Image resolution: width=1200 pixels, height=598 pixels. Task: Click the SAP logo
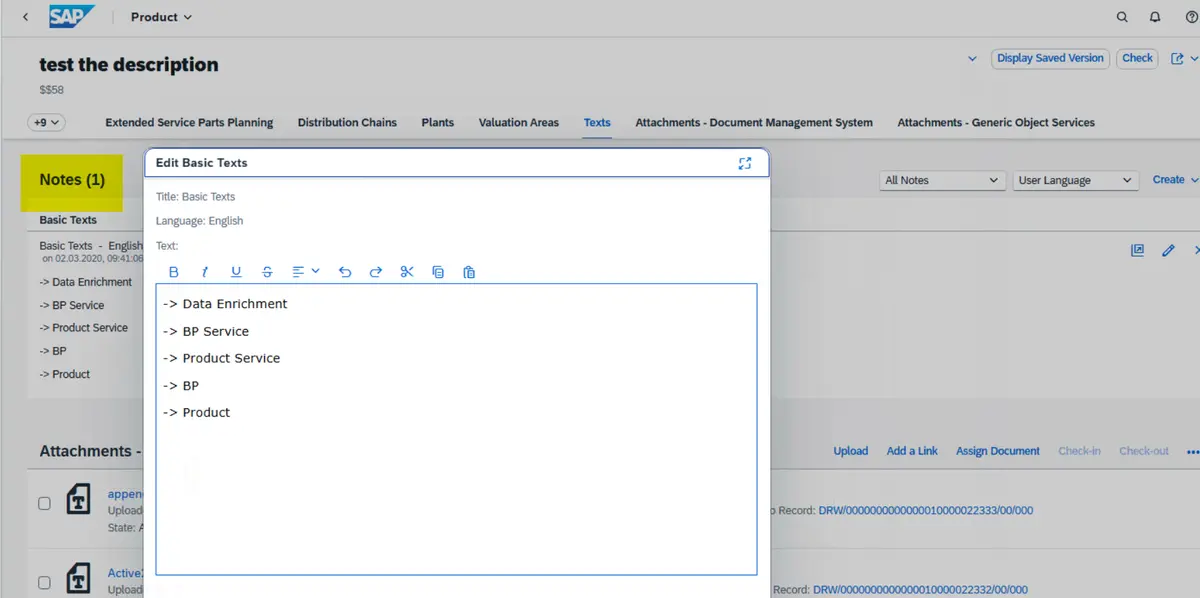[x=72, y=17]
